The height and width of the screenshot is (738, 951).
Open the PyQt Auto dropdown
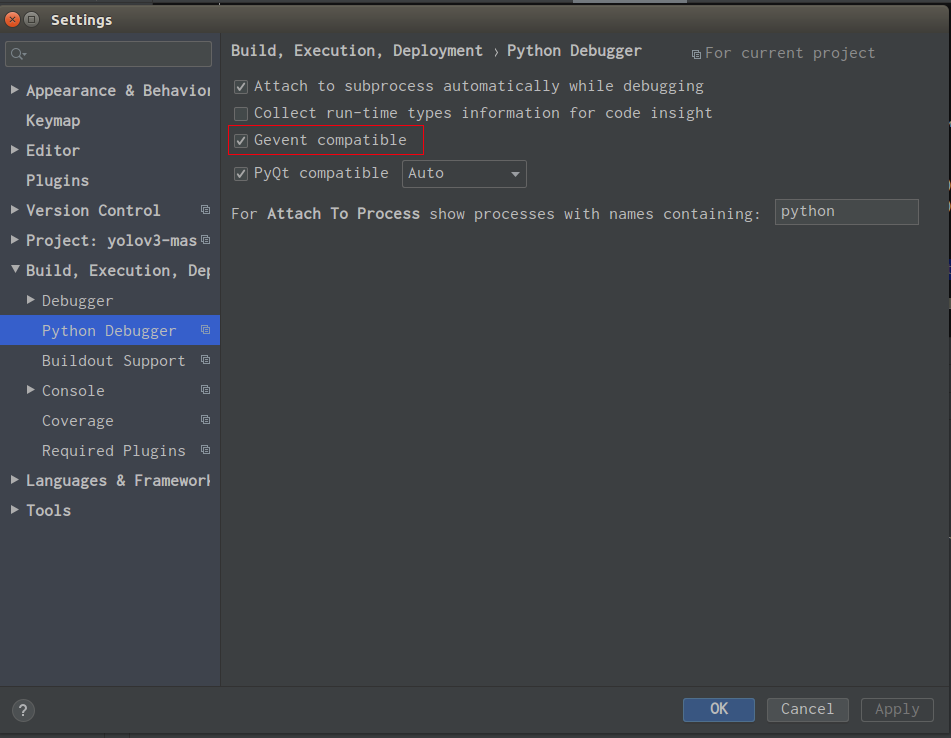point(464,174)
